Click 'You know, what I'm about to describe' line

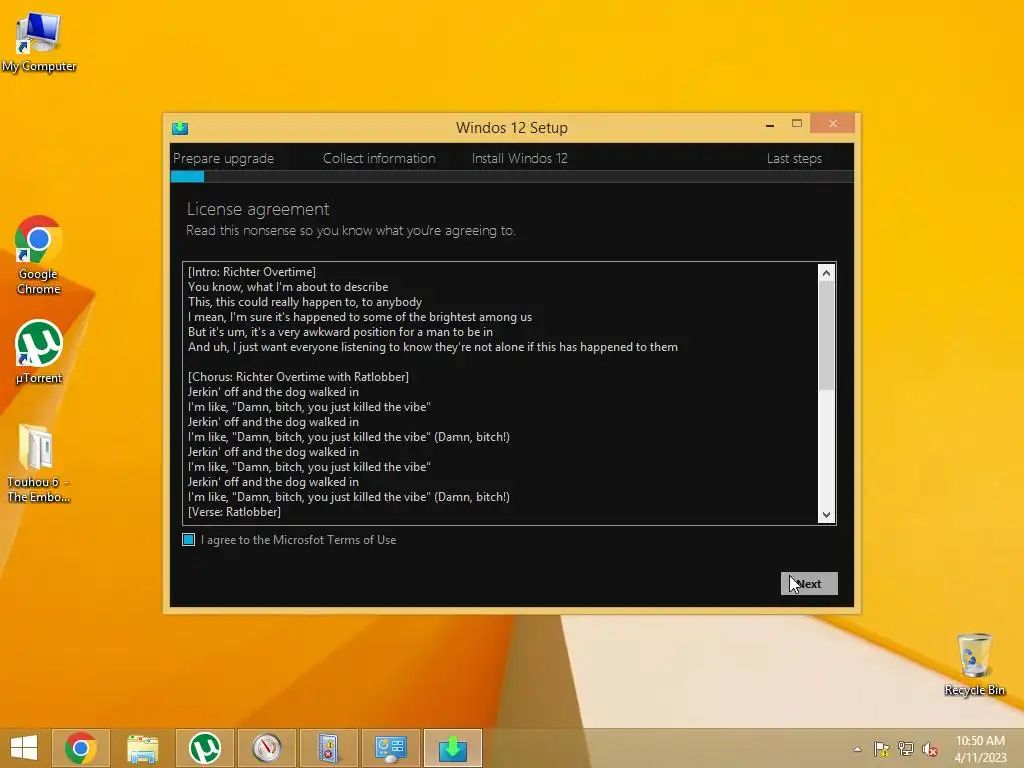tap(288, 287)
